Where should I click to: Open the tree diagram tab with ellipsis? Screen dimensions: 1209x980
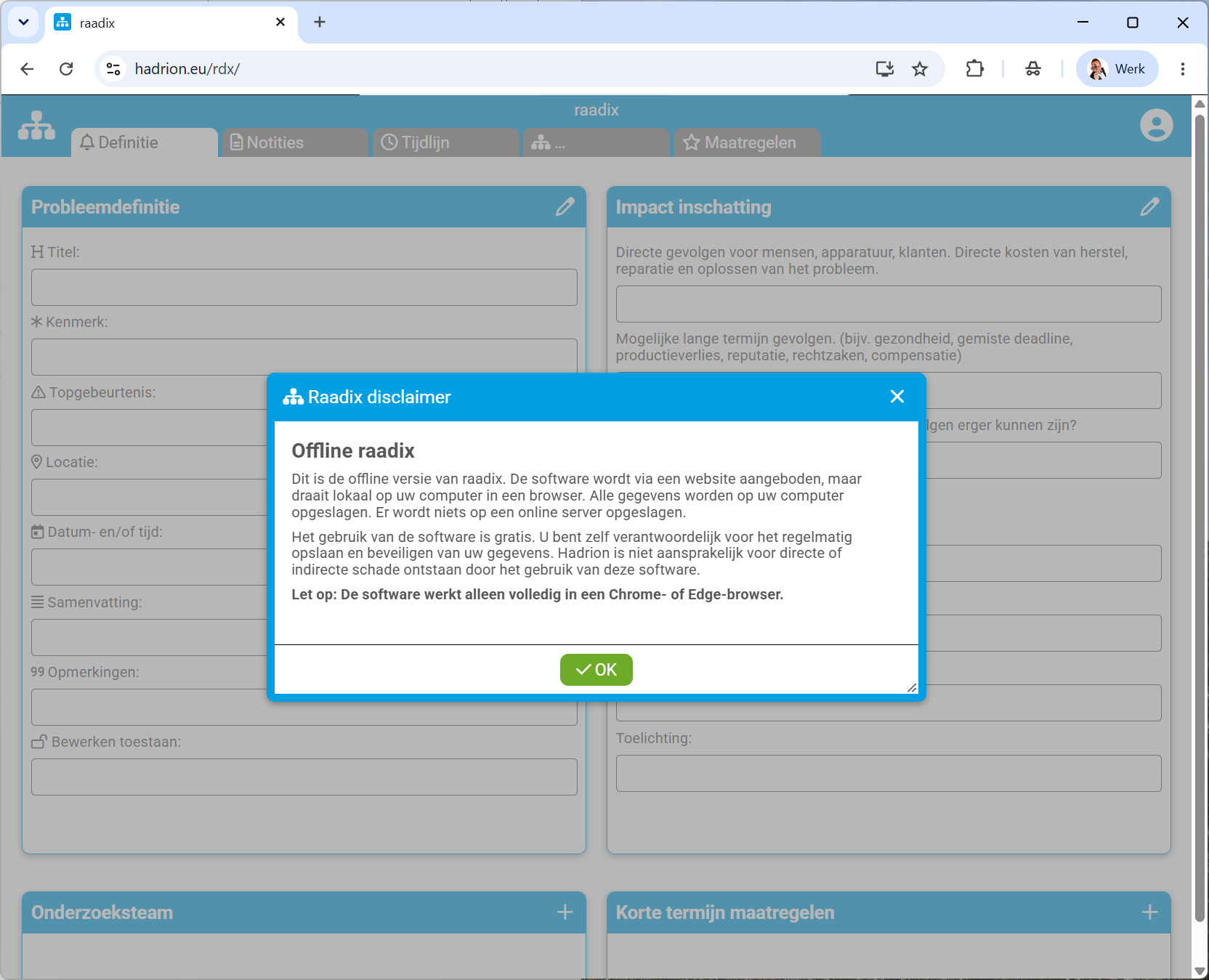[597, 142]
